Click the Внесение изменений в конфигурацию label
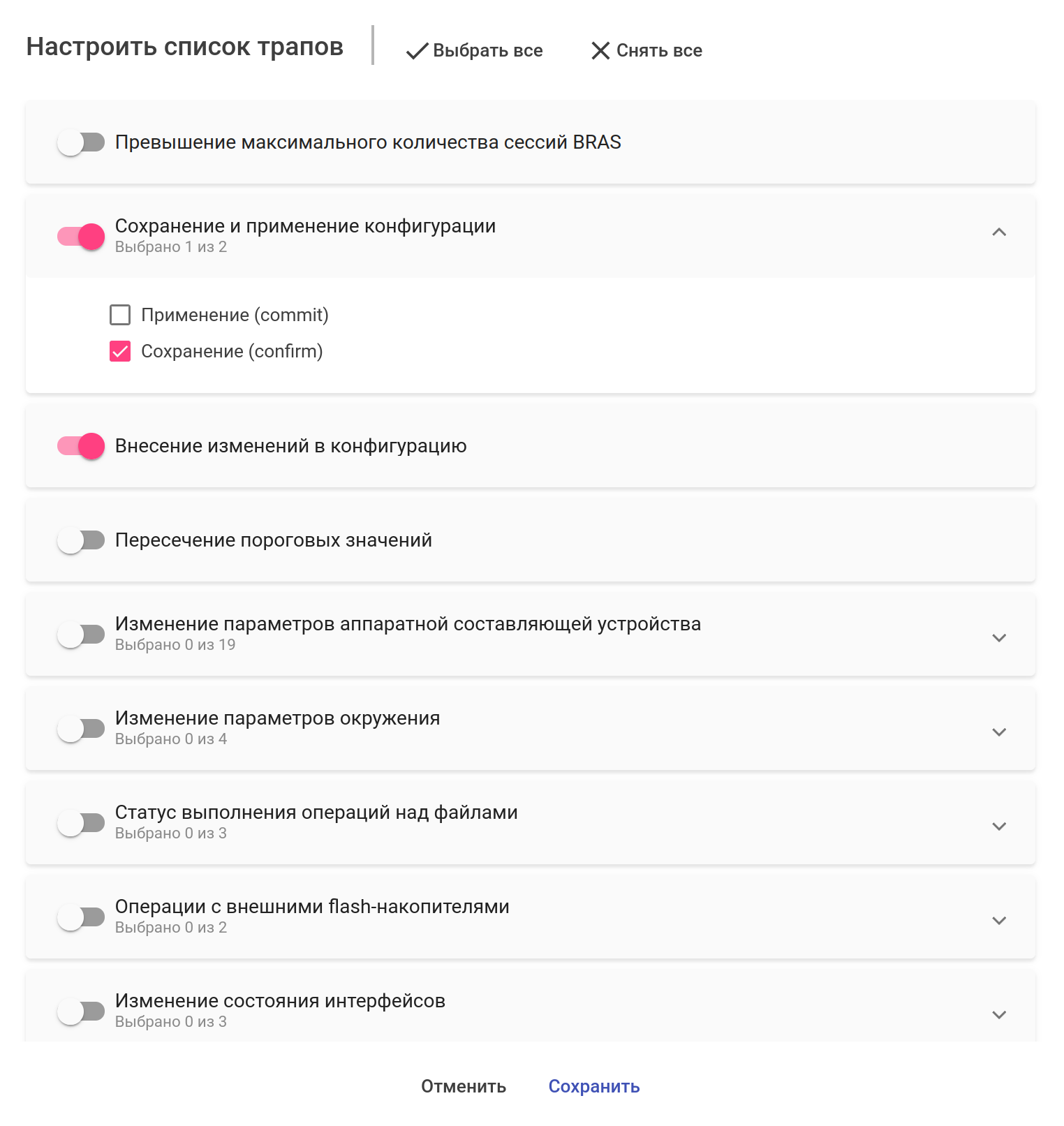Viewport: 1064px width, 1126px height. click(x=290, y=446)
